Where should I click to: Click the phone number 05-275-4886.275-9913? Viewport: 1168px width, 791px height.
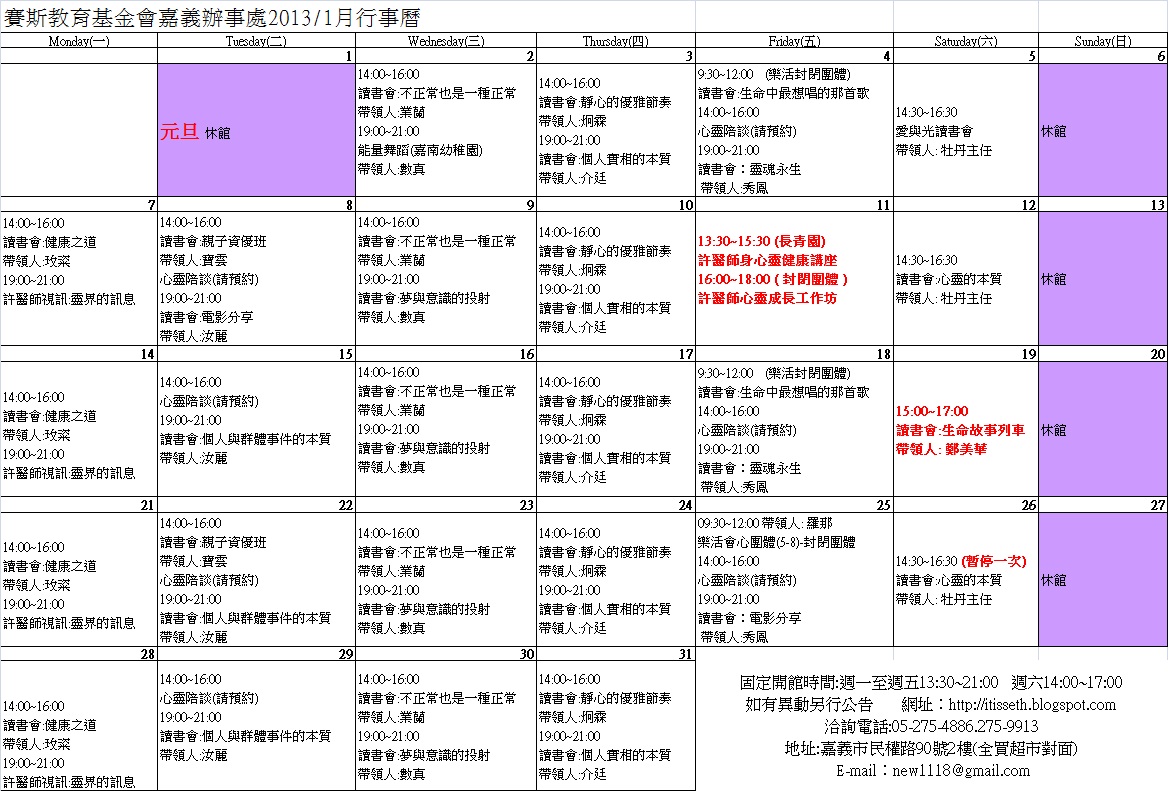pyautogui.click(x=964, y=726)
